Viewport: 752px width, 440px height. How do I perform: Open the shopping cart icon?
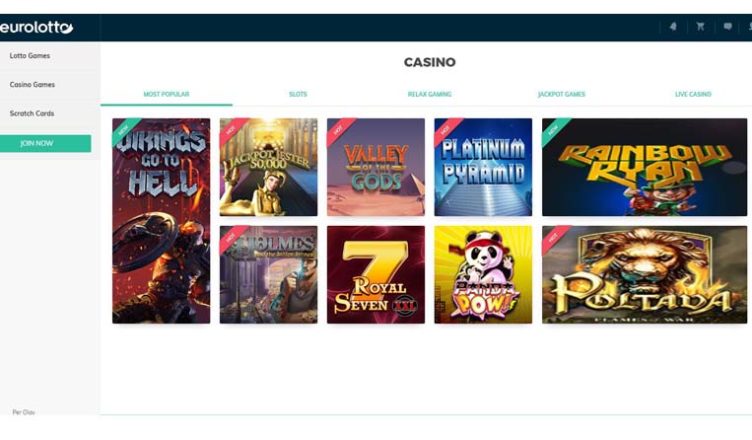700,27
